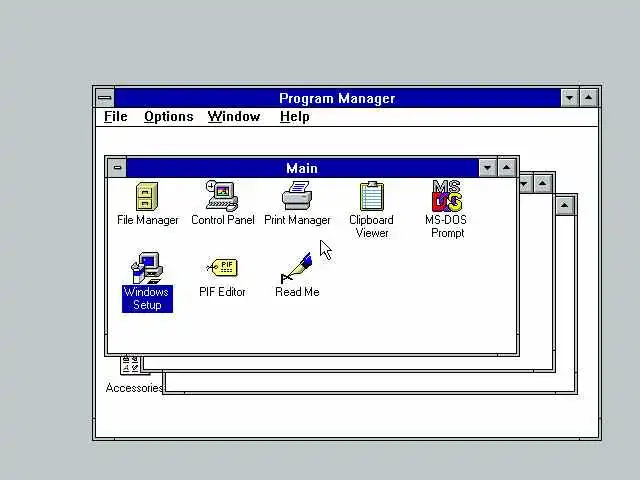Viewport: 640px width, 480px height.
Task: Select the Print Manager icon
Action: [x=297, y=196]
